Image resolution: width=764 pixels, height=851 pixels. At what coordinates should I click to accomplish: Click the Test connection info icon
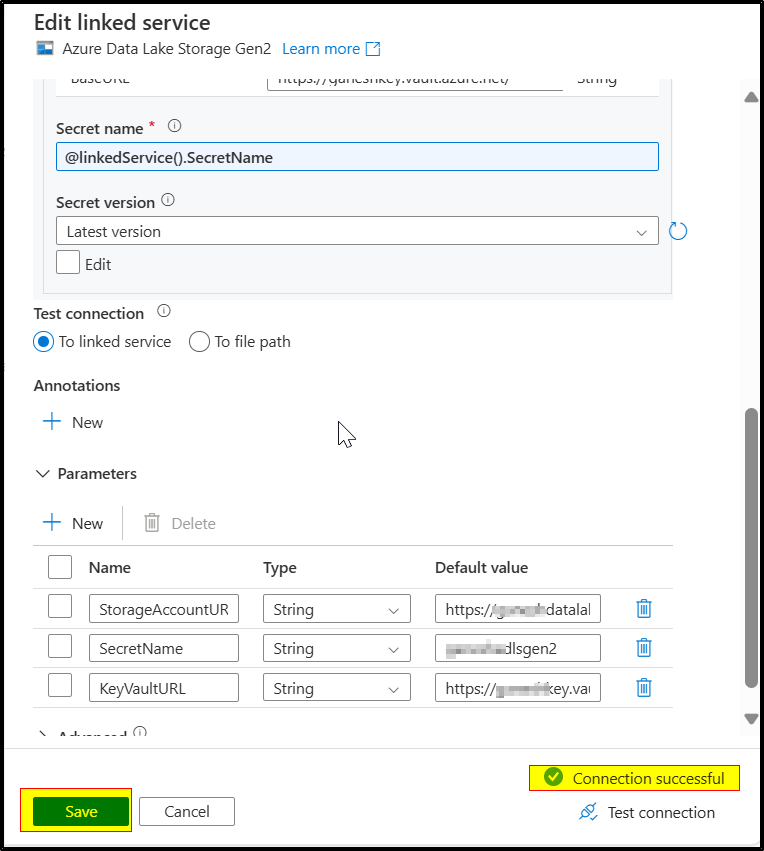[x=165, y=312]
